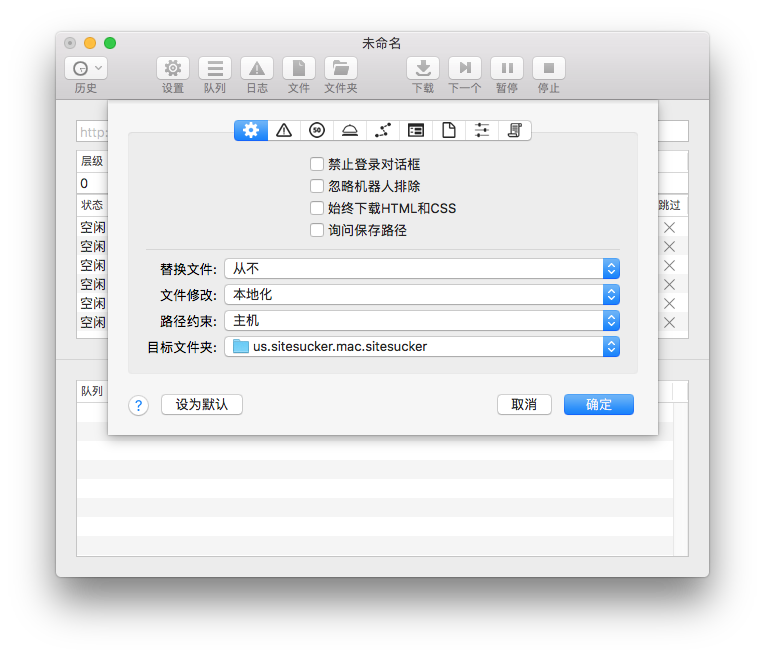Enable 禁止登录对话框 checkbox
Screen dimensions: 765x657
pos(317,164)
